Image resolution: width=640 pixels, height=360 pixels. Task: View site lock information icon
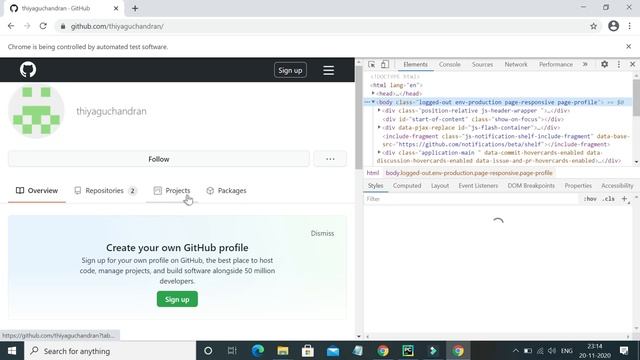pyautogui.click(x=62, y=27)
